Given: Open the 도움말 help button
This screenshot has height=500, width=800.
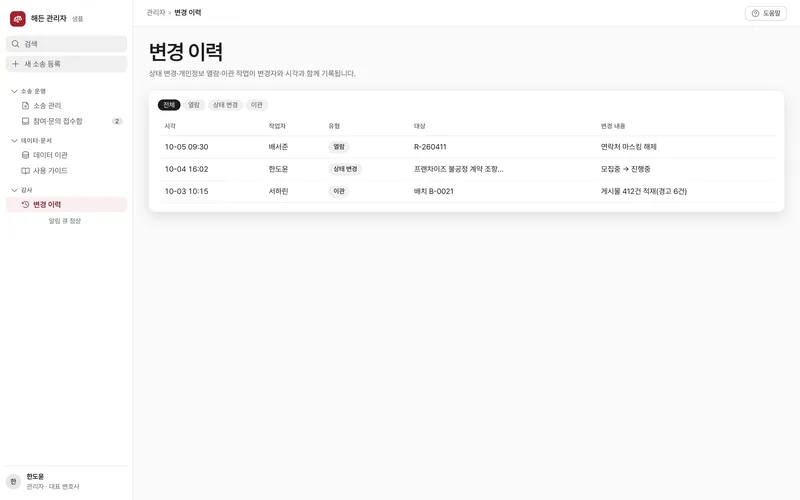Looking at the screenshot, I should coord(766,13).
